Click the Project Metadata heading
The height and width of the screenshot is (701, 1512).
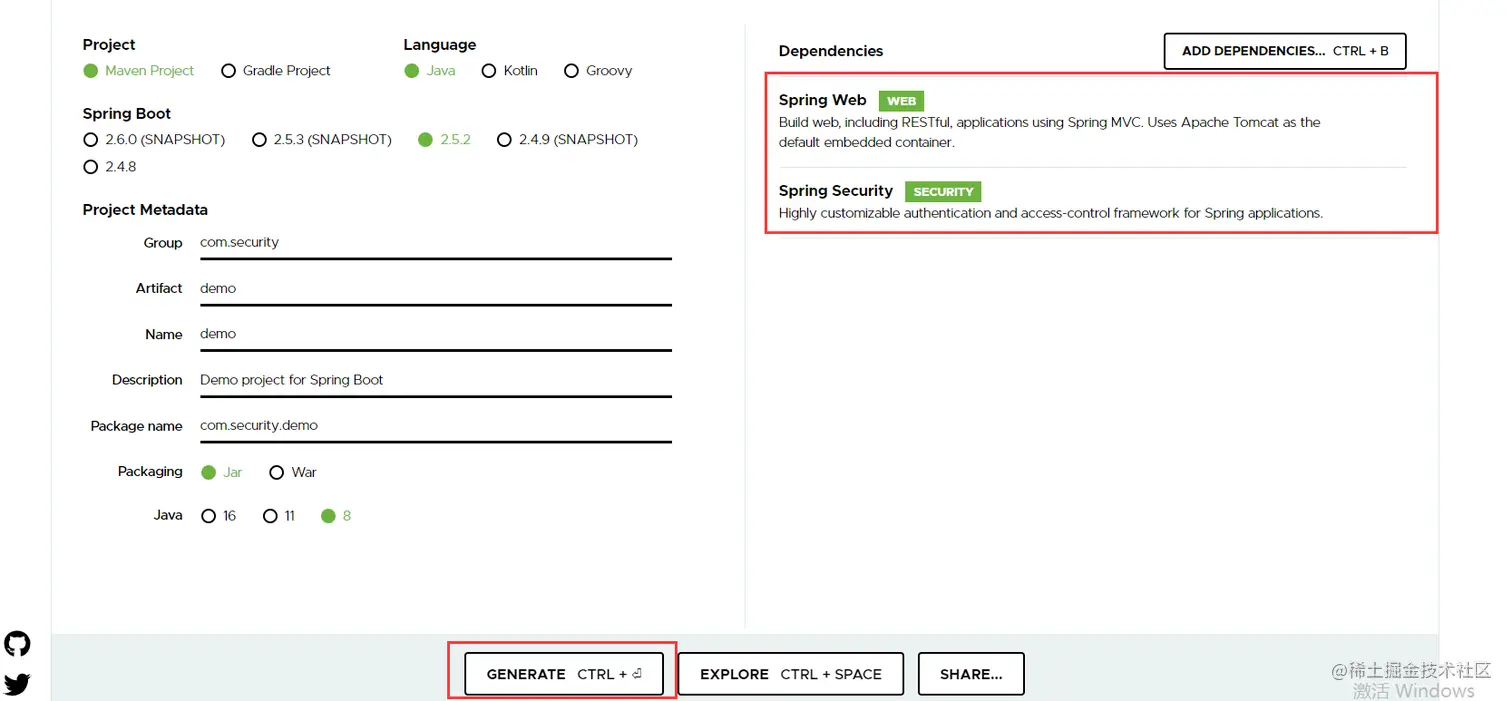point(145,210)
